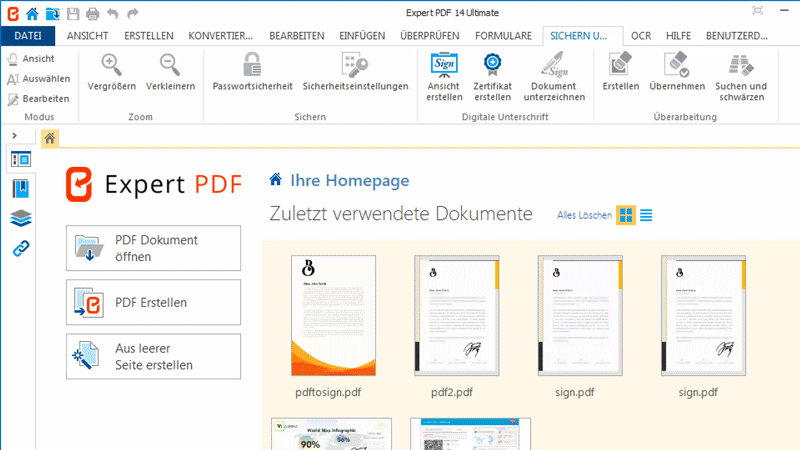Open file via folder icon in quick access toolbar
800x450 pixels.
click(x=53, y=14)
